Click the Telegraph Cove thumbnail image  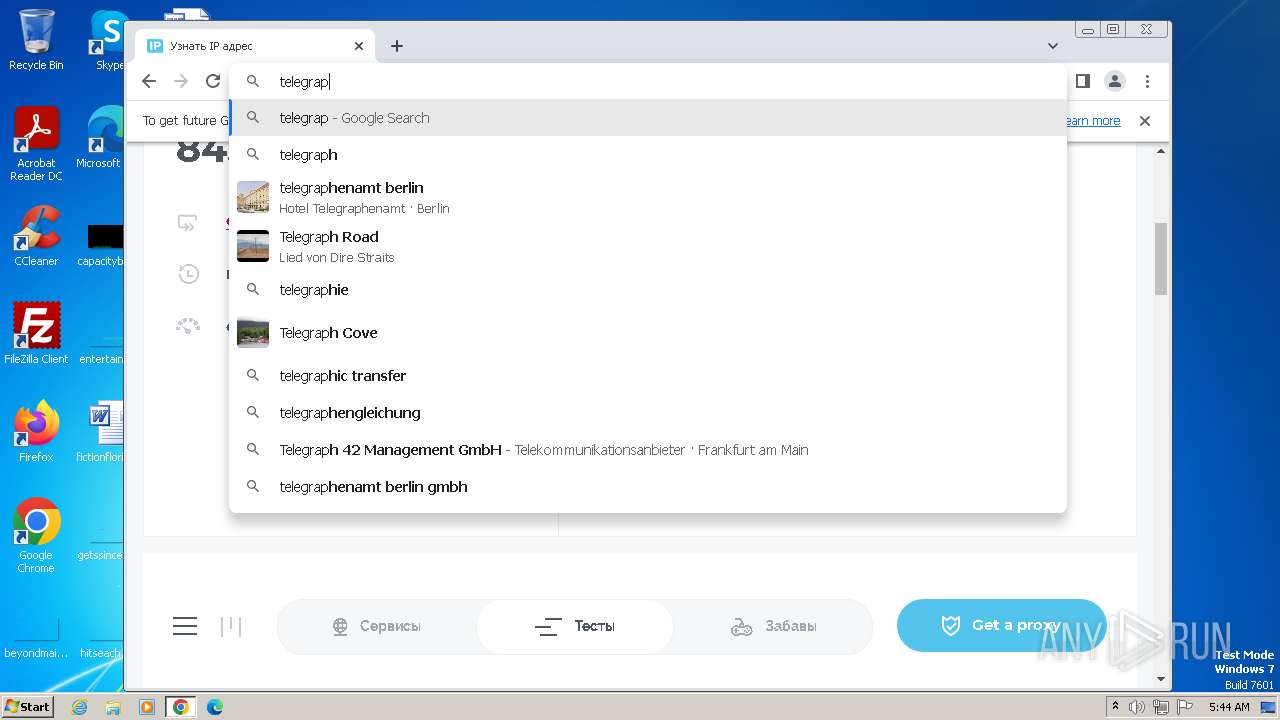coord(253,333)
